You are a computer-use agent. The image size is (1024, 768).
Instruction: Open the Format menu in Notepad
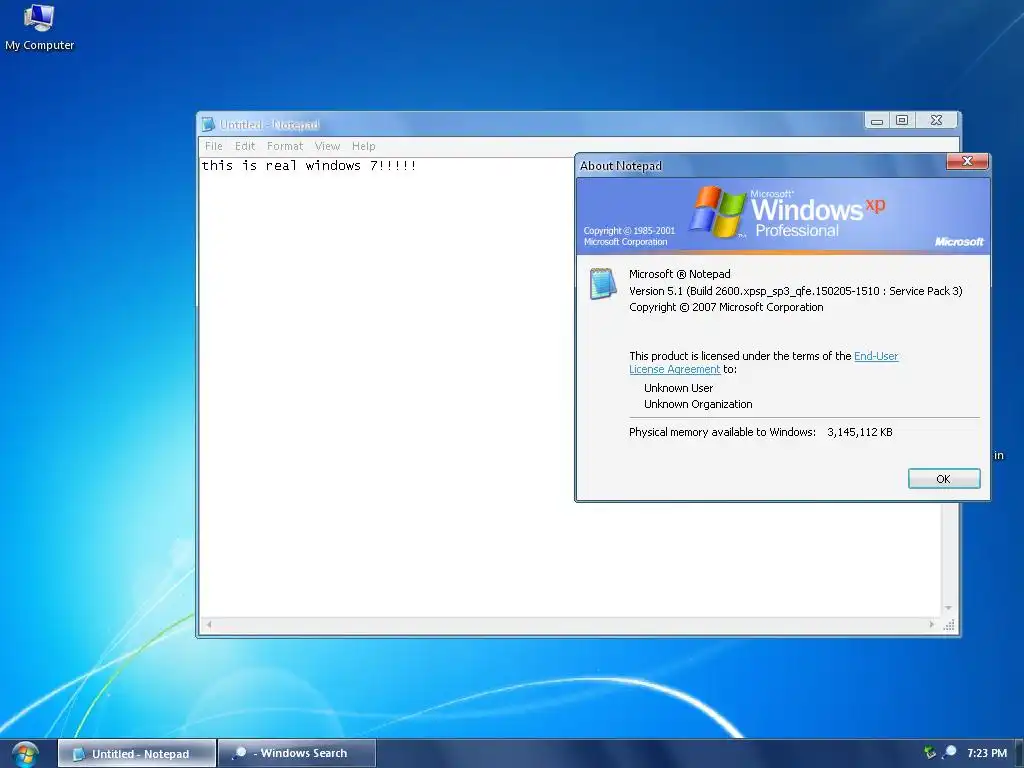coord(285,146)
